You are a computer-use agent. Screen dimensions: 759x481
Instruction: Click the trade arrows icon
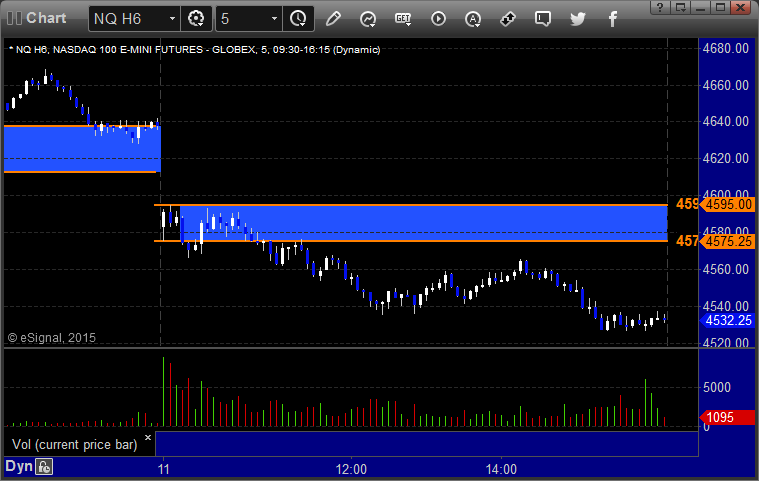coord(508,19)
